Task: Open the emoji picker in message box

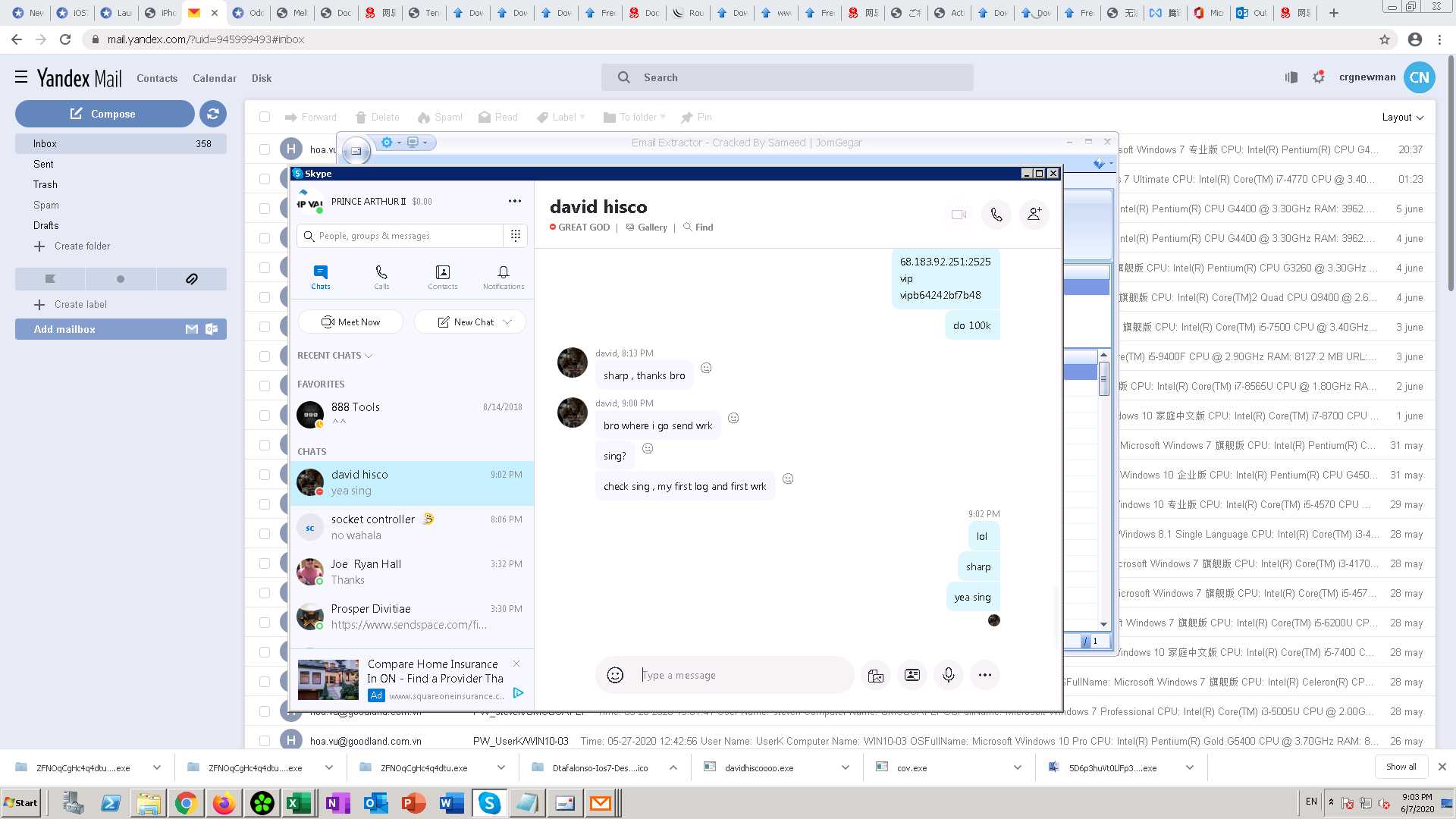Action: (x=615, y=675)
